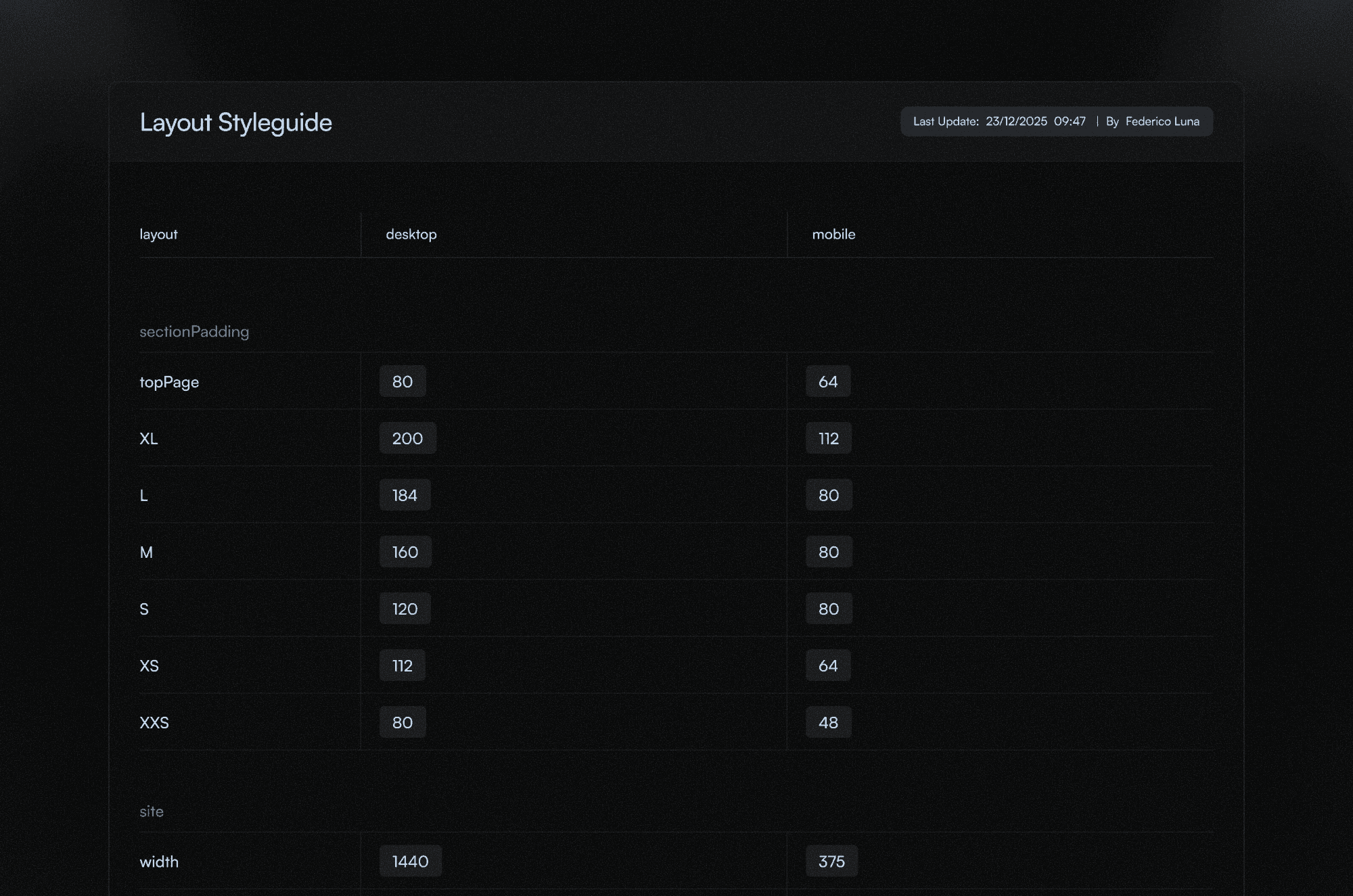Click the mobile column header
Viewport: 1353px width, 896px height.
tap(833, 234)
